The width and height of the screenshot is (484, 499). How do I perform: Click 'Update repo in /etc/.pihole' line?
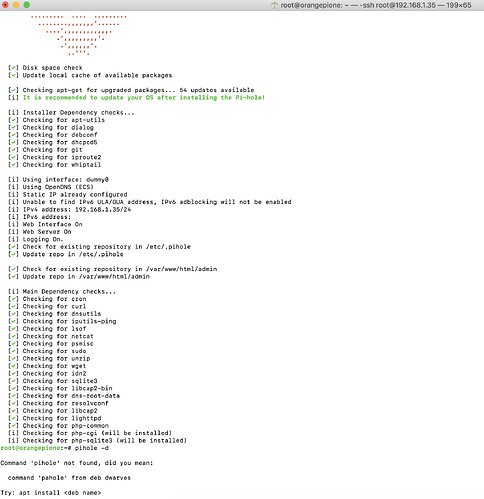(66, 254)
